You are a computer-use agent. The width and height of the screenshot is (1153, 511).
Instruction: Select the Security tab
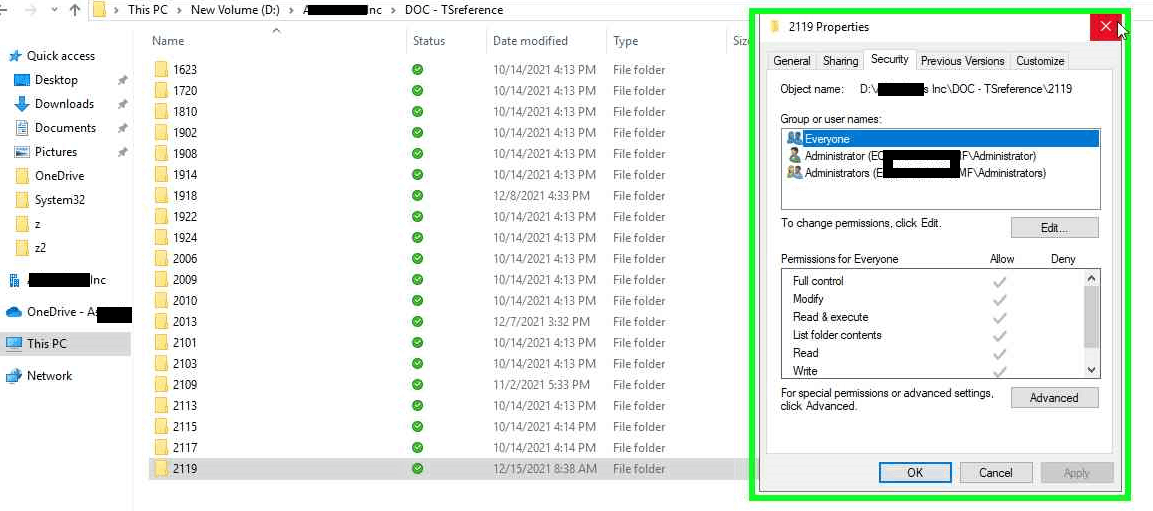890,60
